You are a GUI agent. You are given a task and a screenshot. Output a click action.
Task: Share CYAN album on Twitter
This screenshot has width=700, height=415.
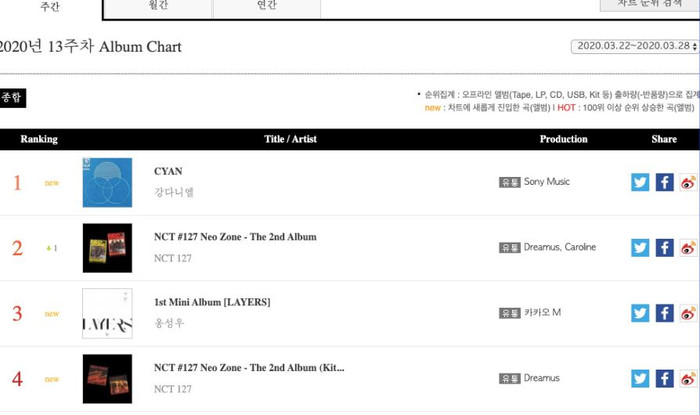click(640, 182)
